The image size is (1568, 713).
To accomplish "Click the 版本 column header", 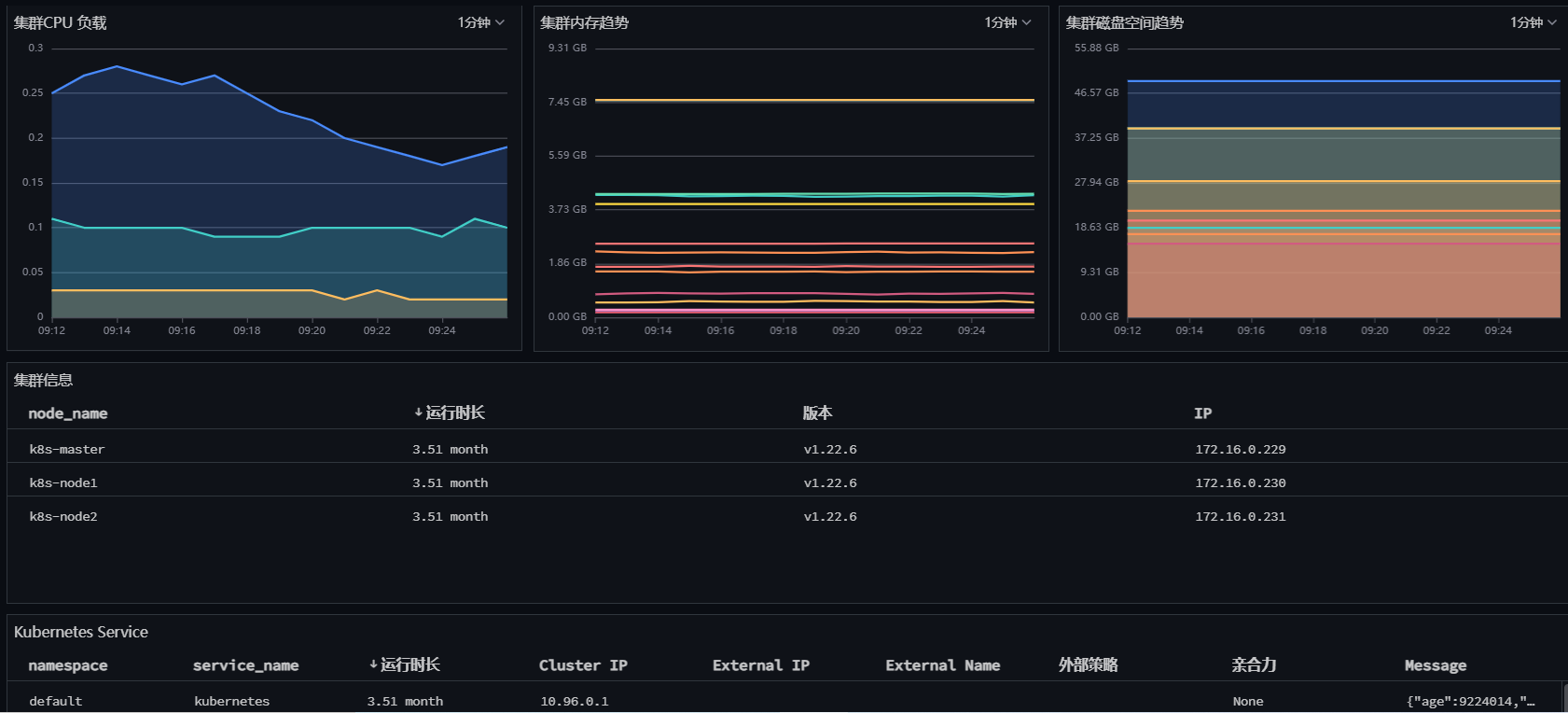I will [817, 412].
